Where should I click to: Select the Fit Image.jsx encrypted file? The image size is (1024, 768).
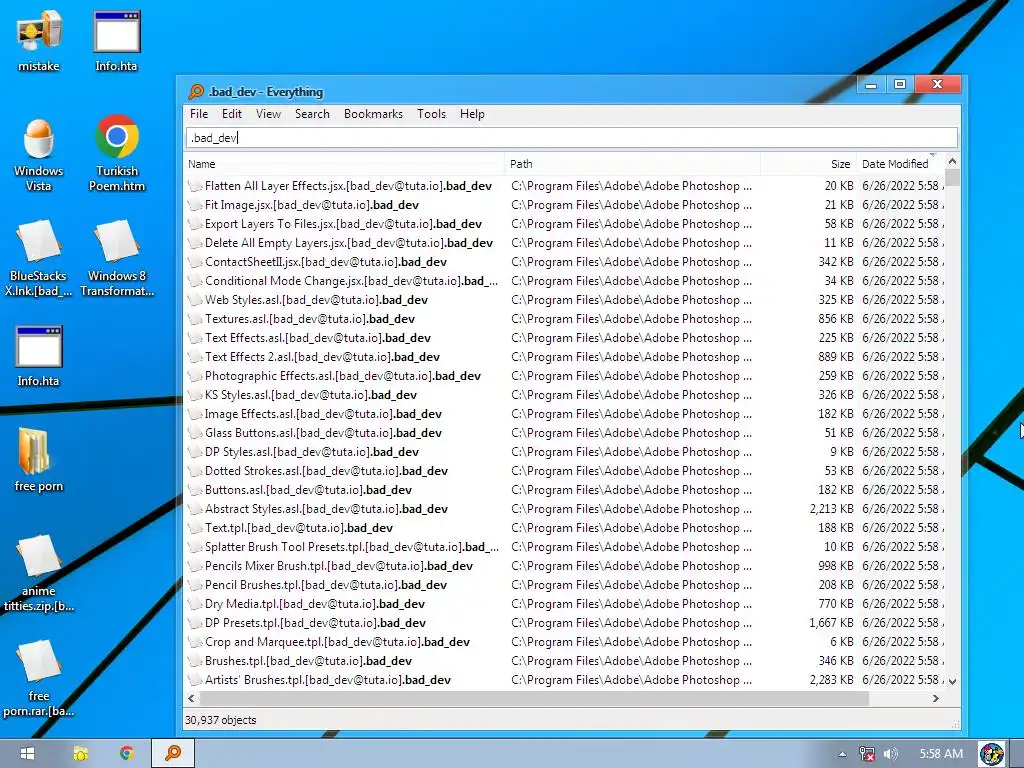(x=565, y=205)
